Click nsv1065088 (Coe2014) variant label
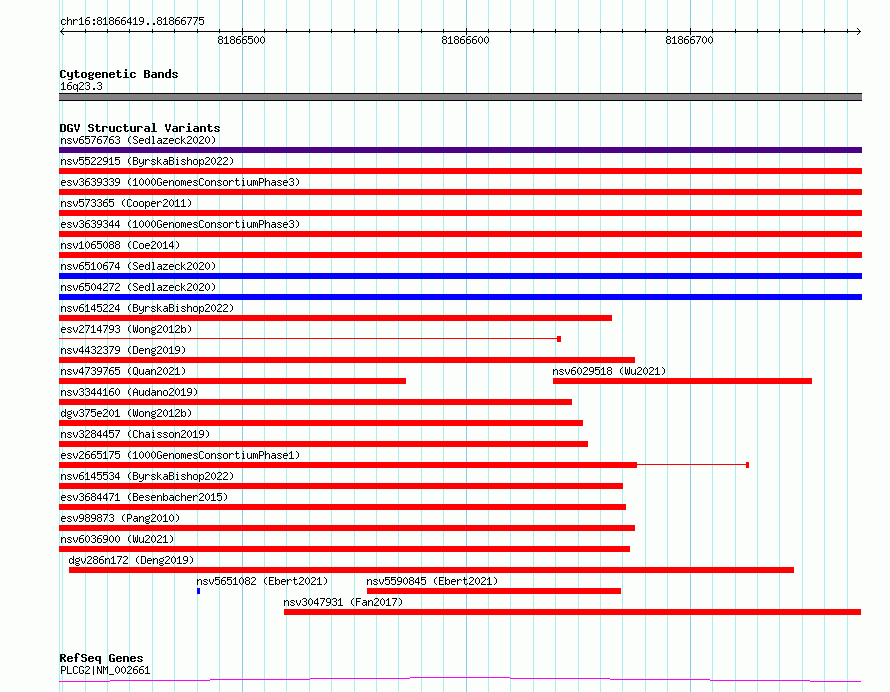Viewport: 890px width, 692px height. 120,245
